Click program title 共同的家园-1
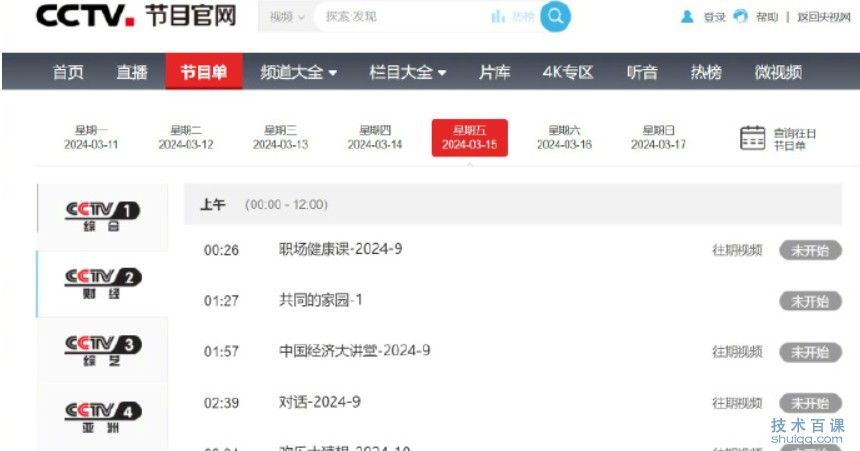The image size is (860, 451). 320,300
